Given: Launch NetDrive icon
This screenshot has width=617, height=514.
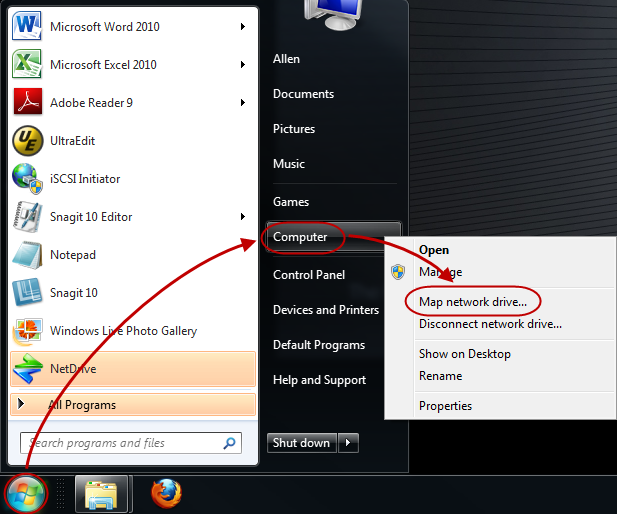Looking at the screenshot, I should (x=28, y=369).
